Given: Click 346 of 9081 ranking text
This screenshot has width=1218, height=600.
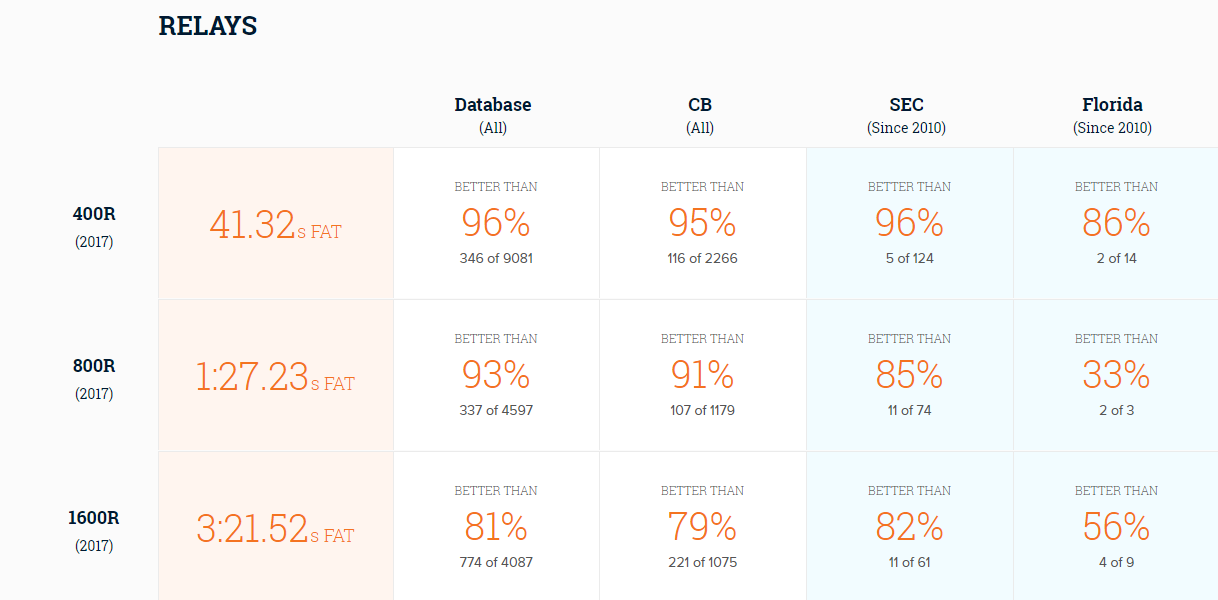Looking at the screenshot, I should [496, 258].
